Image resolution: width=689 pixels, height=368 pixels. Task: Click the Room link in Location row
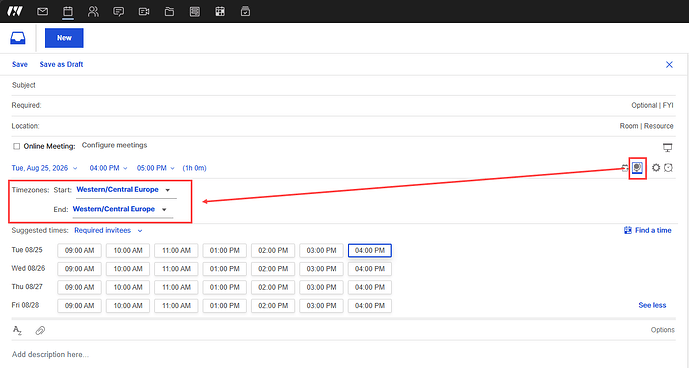[x=629, y=126]
